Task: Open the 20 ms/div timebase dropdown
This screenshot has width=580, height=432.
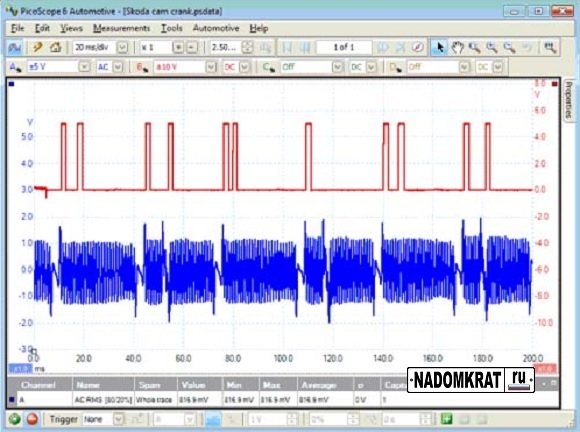Action: 122,47
